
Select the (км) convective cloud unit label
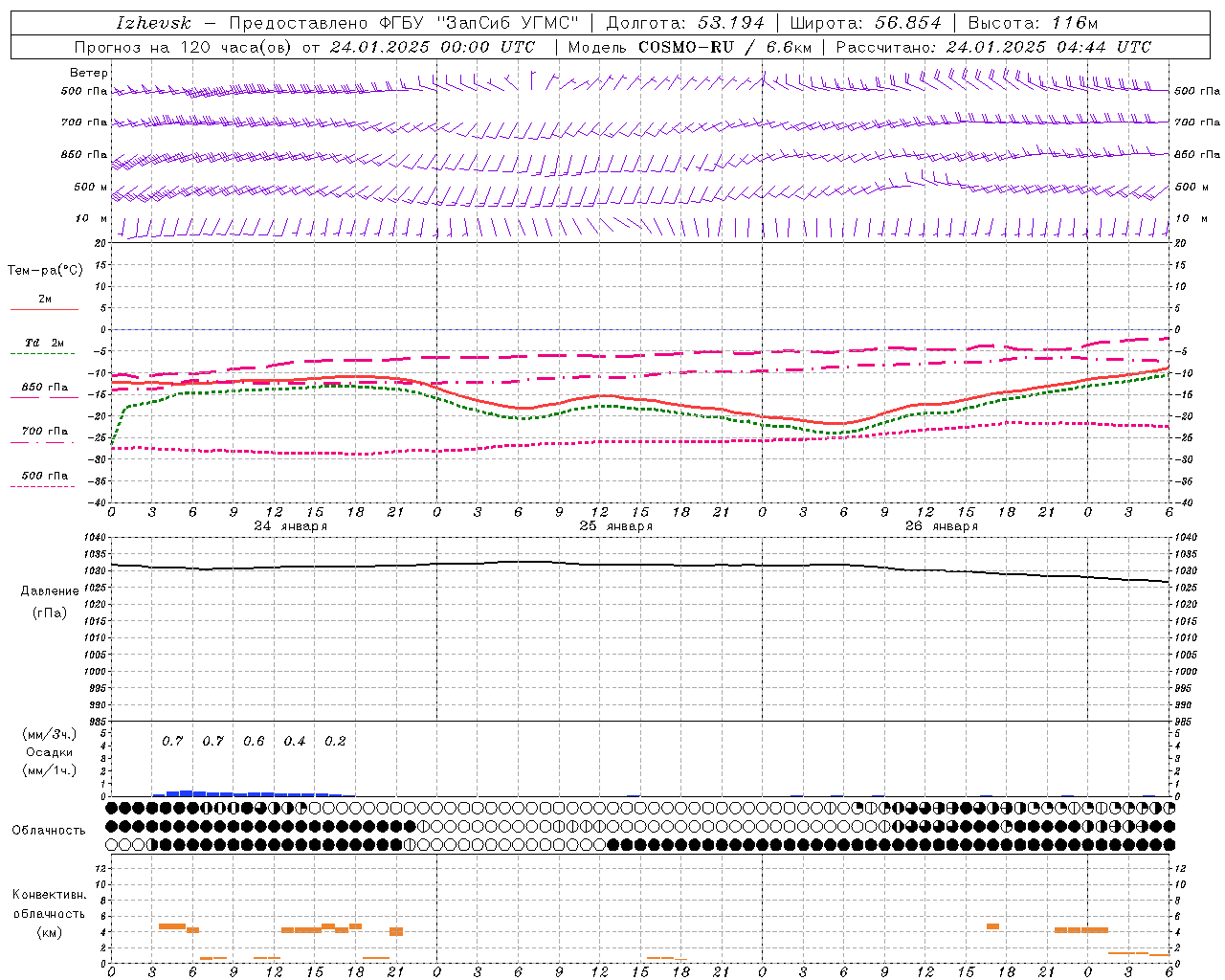tap(49, 932)
